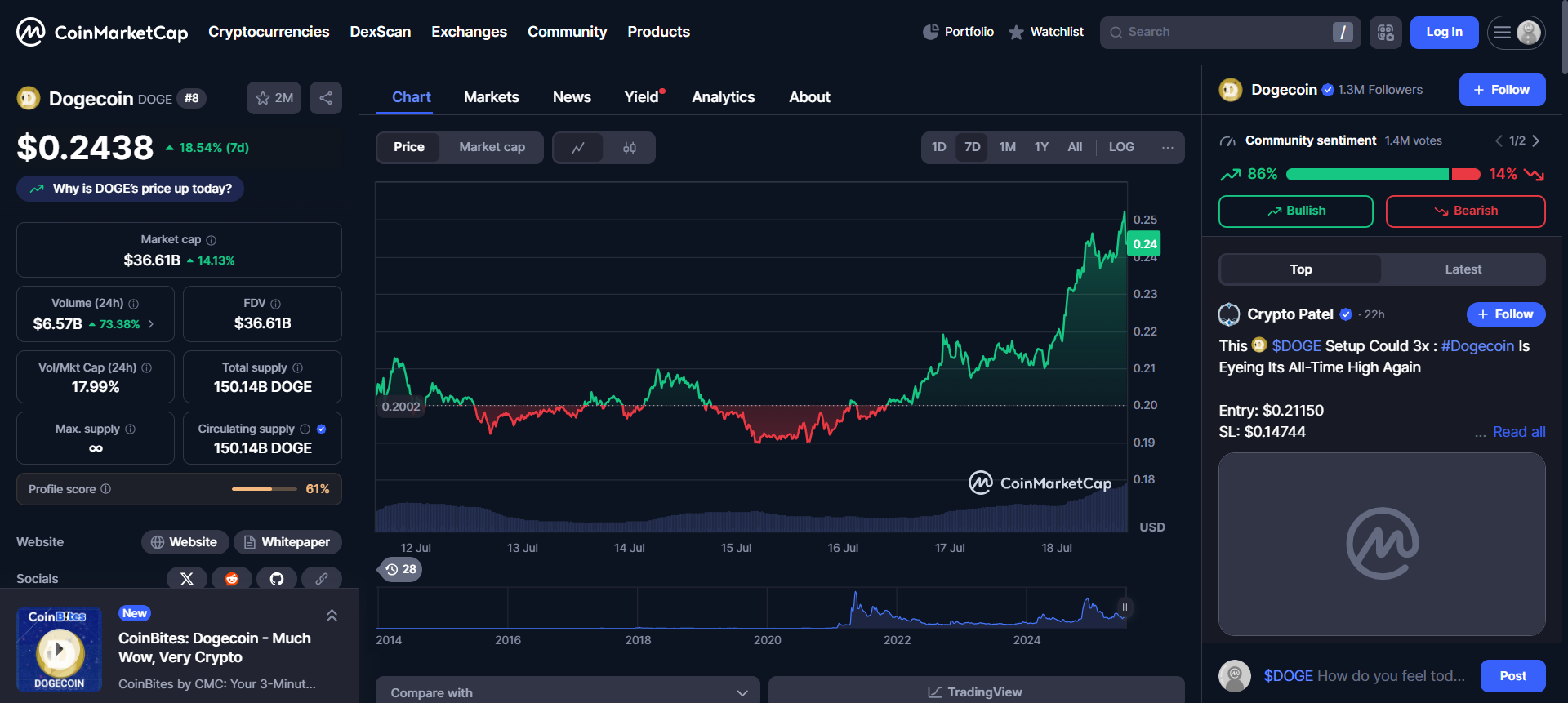Expand the Compare with dropdown
Image resolution: width=1568 pixels, height=703 pixels.
click(568, 692)
